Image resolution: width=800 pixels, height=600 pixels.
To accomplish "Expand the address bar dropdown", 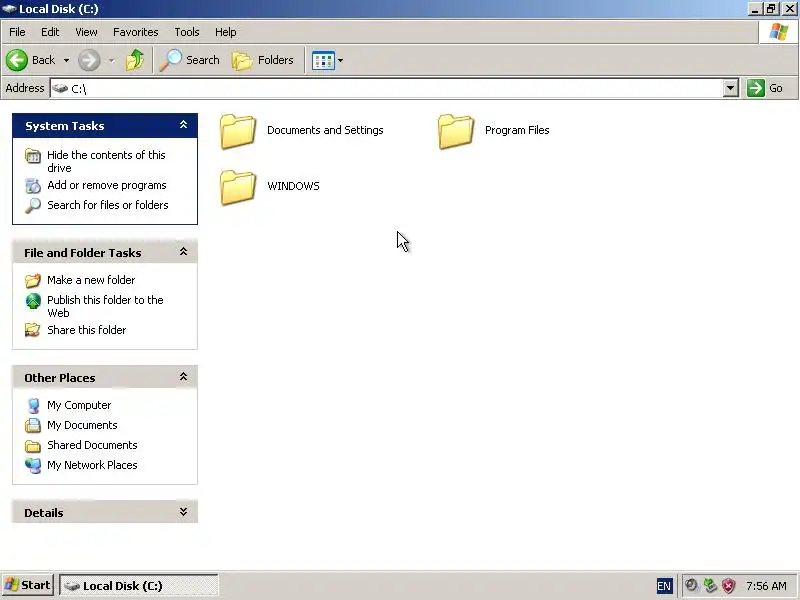I will (731, 88).
